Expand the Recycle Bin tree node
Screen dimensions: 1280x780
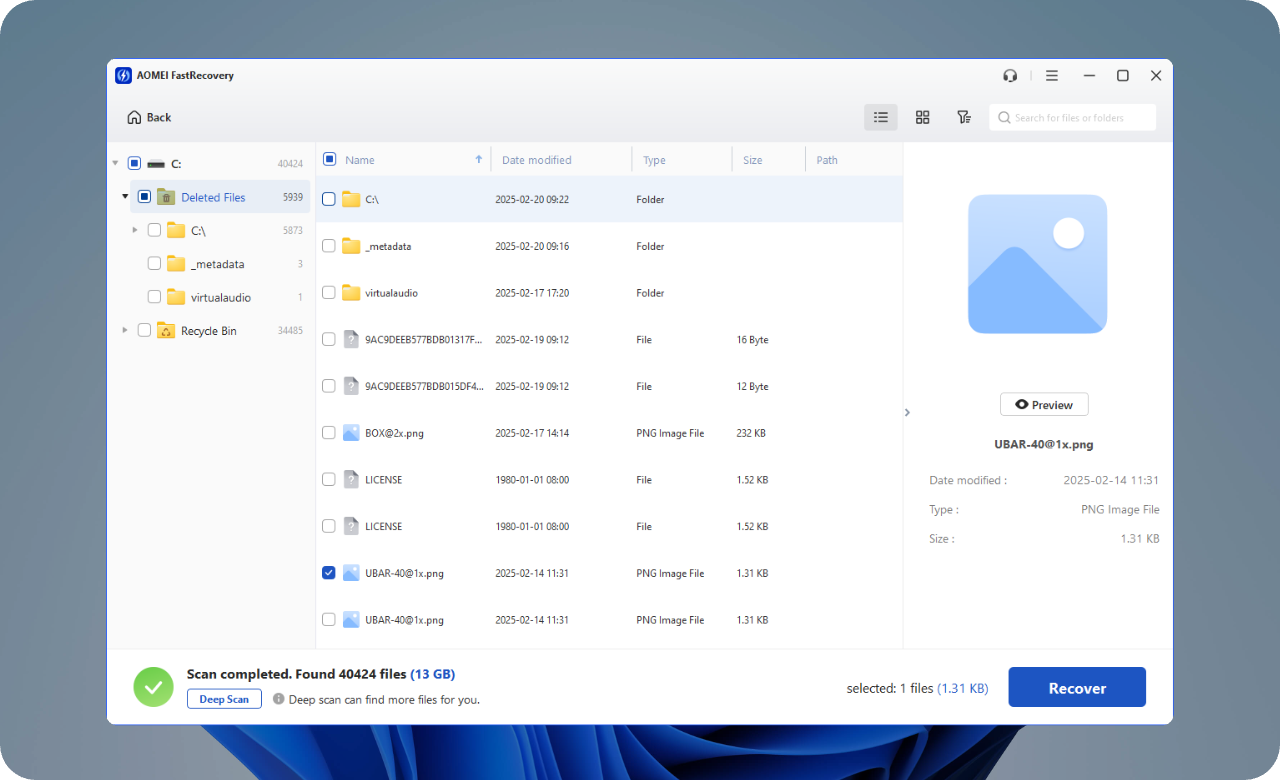(x=125, y=331)
